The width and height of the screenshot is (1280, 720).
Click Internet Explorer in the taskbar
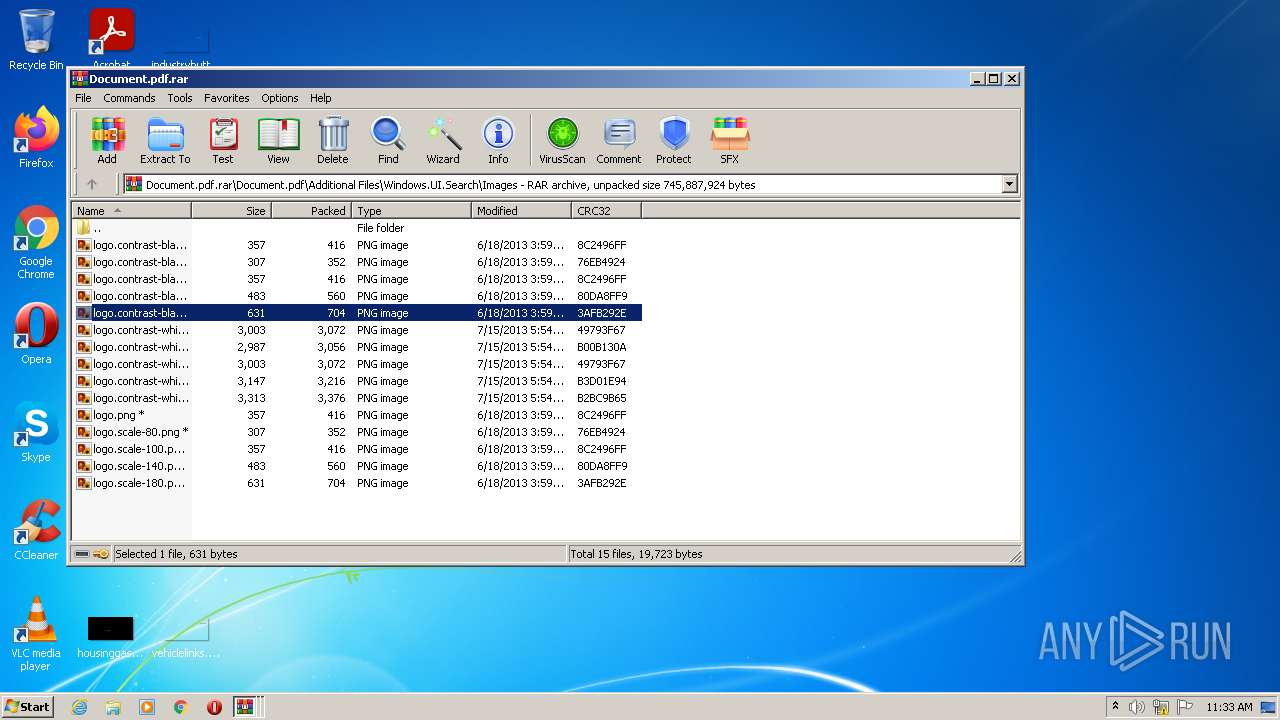pos(79,707)
